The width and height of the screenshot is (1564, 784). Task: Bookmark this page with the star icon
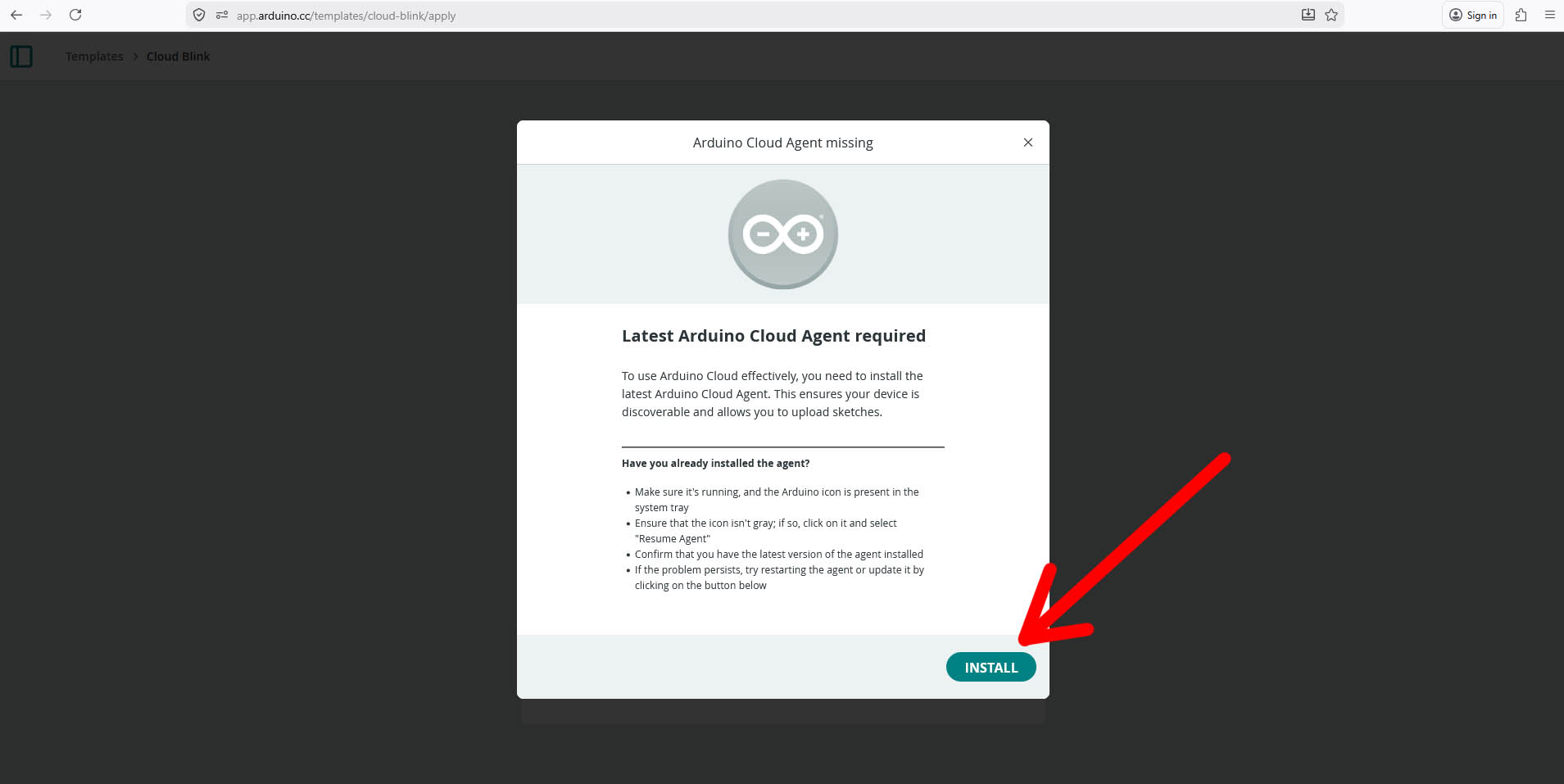coord(1331,15)
